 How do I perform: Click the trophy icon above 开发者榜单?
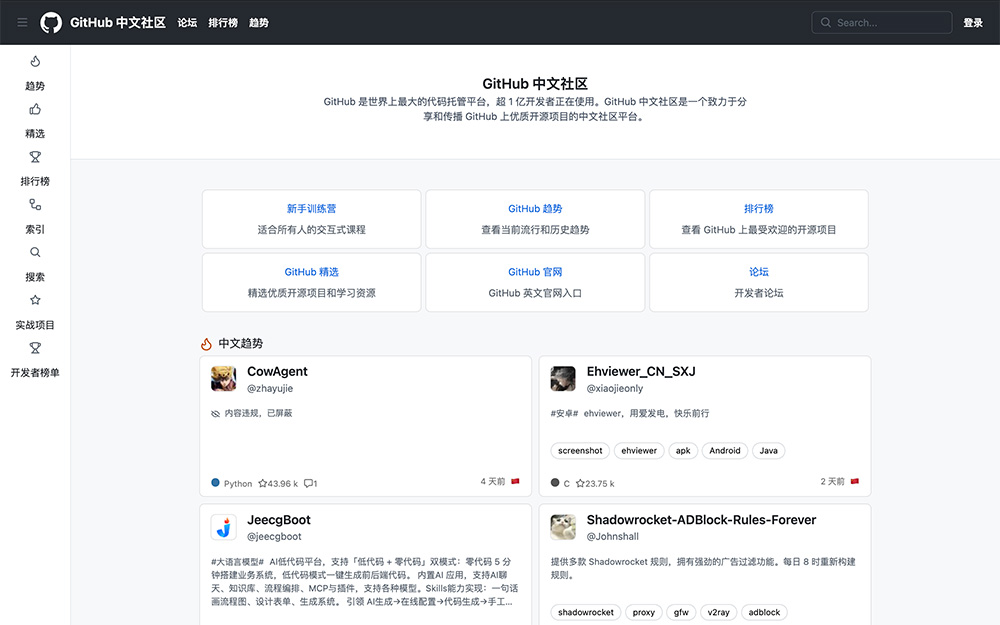click(x=35, y=348)
